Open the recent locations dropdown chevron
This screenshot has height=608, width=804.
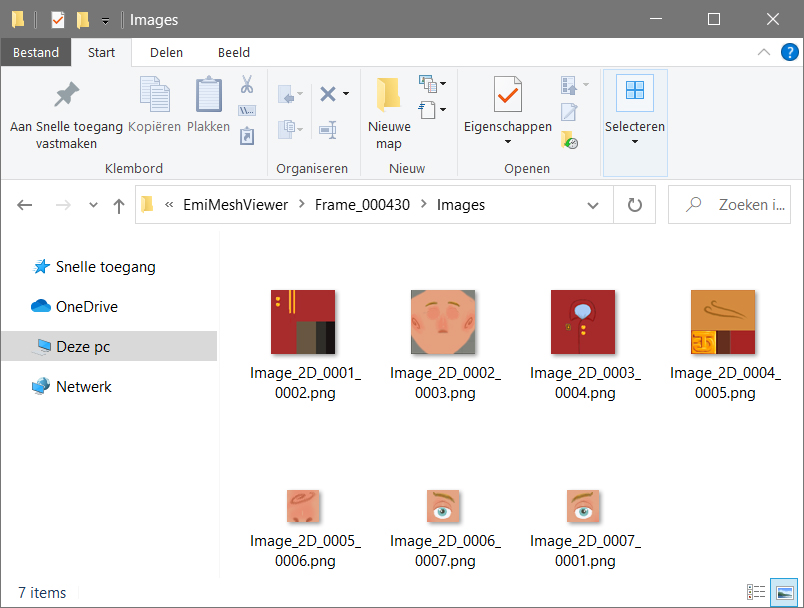point(93,205)
